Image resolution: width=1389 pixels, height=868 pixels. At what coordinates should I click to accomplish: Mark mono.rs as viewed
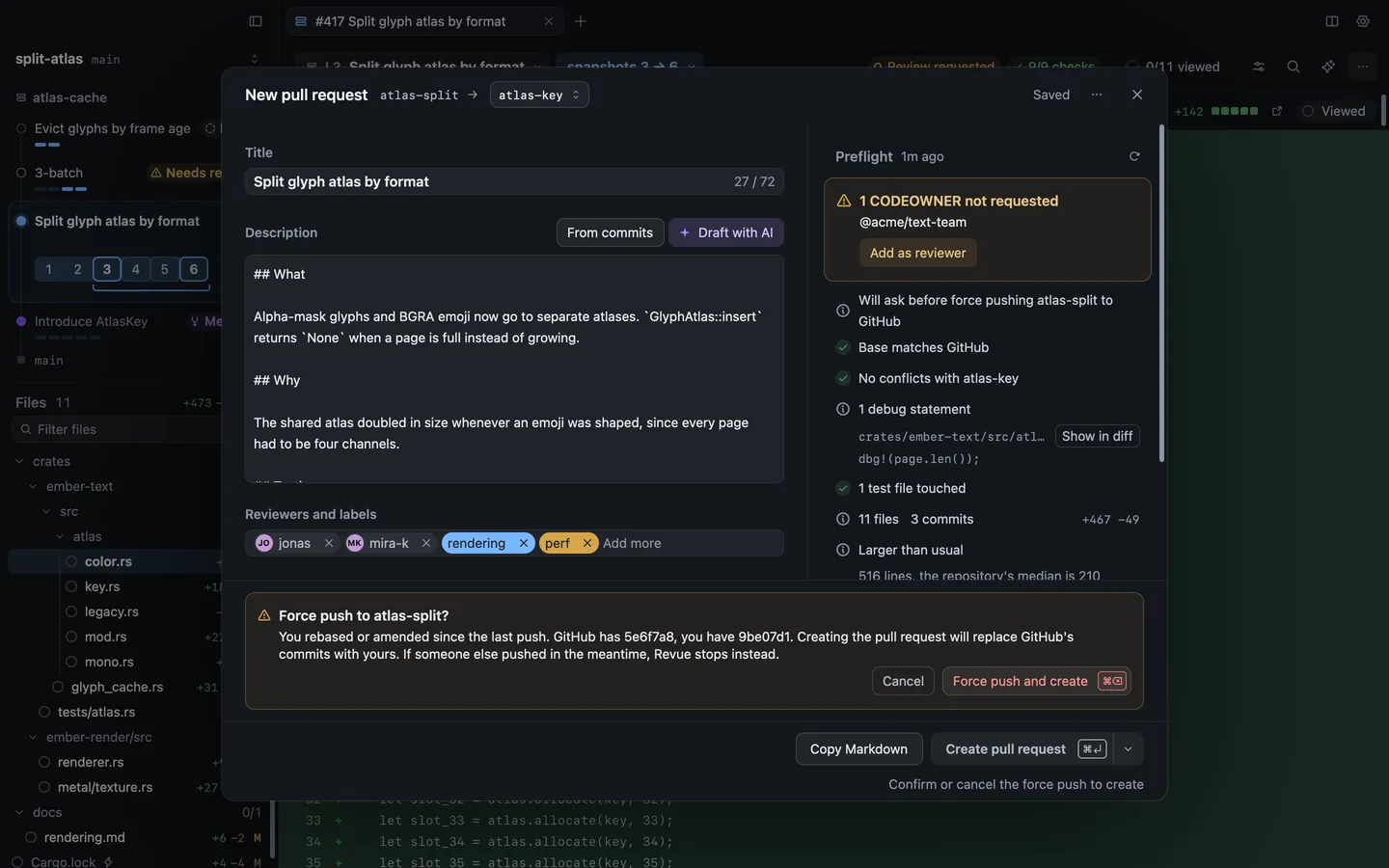click(x=71, y=662)
